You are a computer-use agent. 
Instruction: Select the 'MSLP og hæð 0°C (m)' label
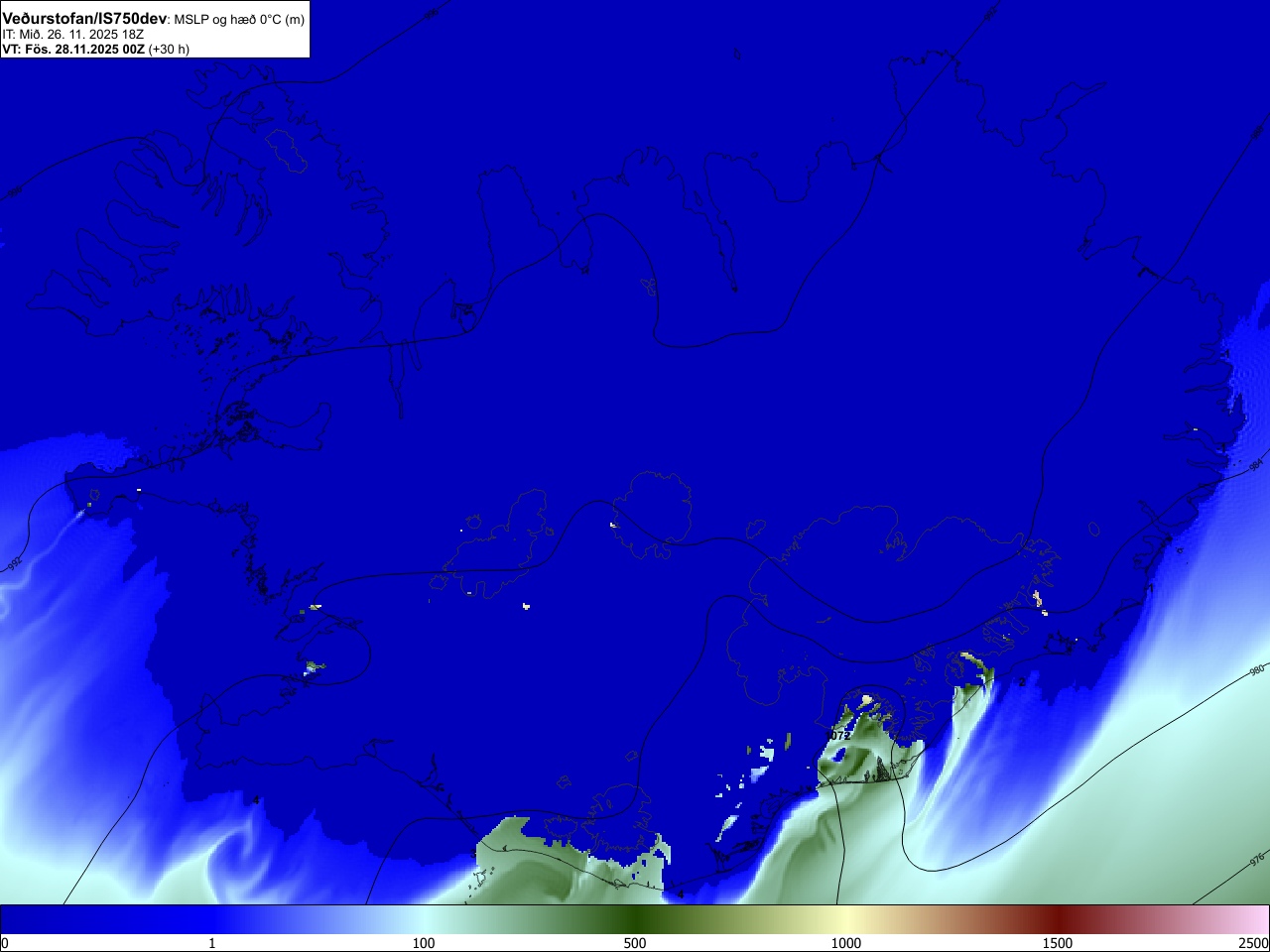coord(239,20)
